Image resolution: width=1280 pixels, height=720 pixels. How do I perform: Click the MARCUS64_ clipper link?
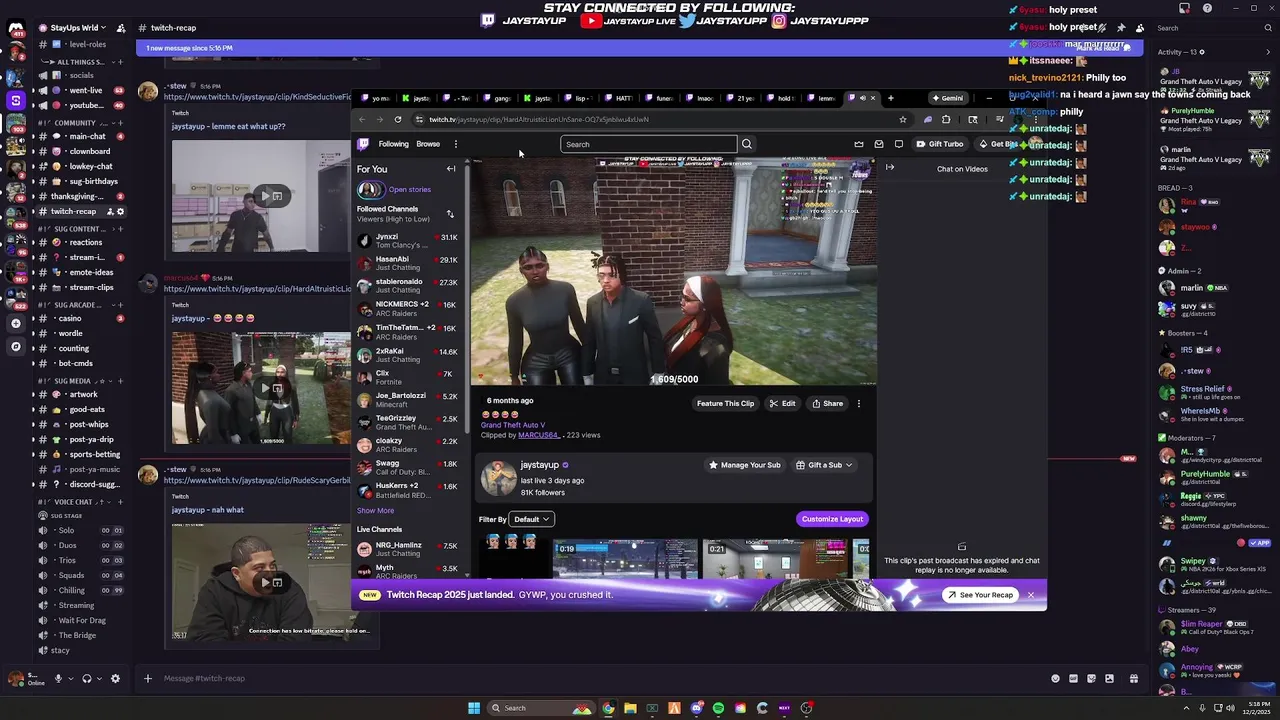[539, 435]
